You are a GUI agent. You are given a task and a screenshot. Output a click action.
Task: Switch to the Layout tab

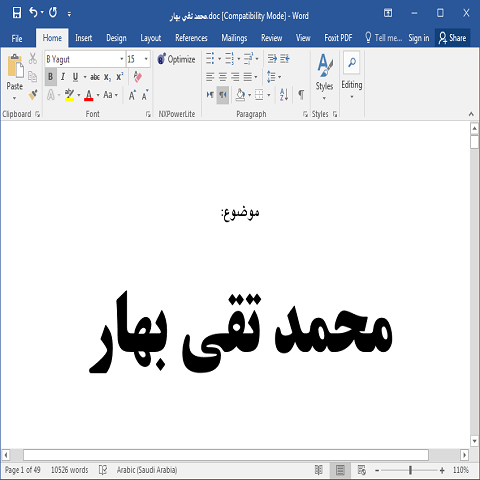(x=151, y=38)
